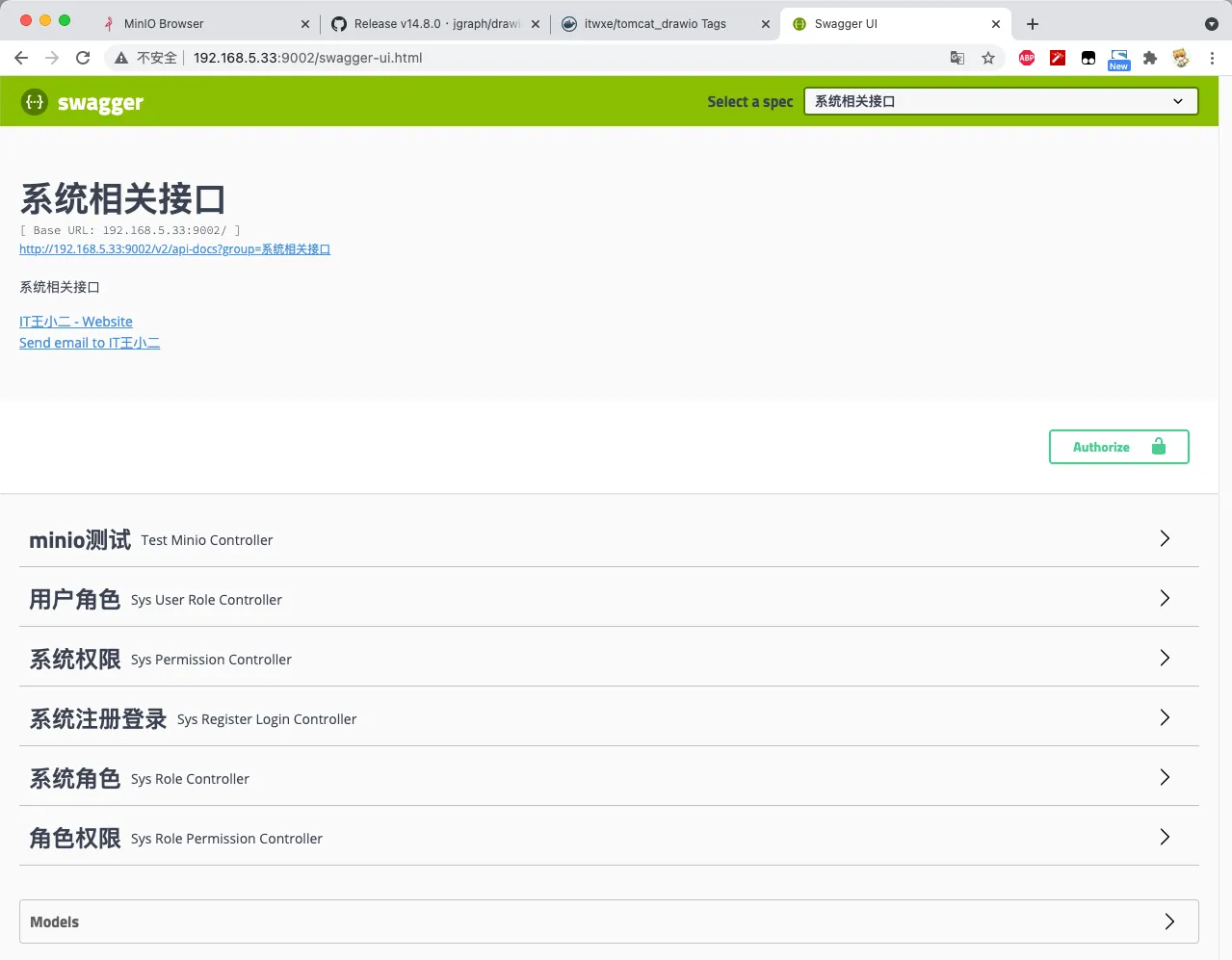The image size is (1232, 960).
Task: Open the IT王小二 - Website link
Action: point(75,321)
